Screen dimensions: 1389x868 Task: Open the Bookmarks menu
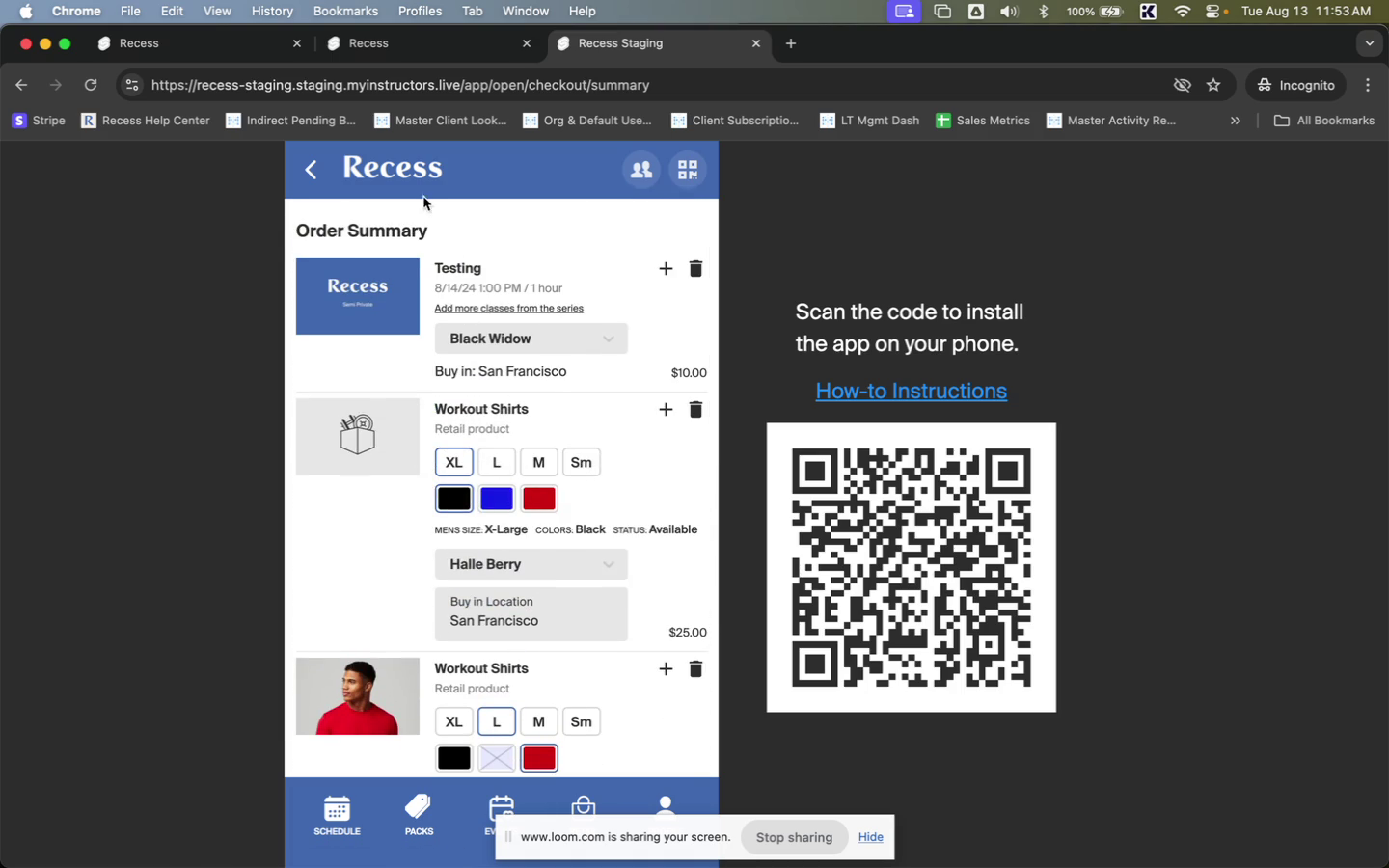click(345, 11)
